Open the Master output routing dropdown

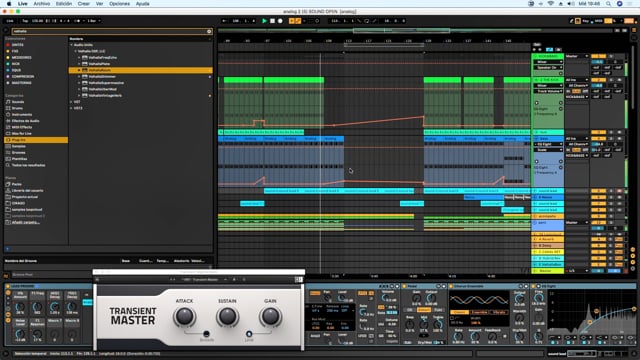pos(577,56)
